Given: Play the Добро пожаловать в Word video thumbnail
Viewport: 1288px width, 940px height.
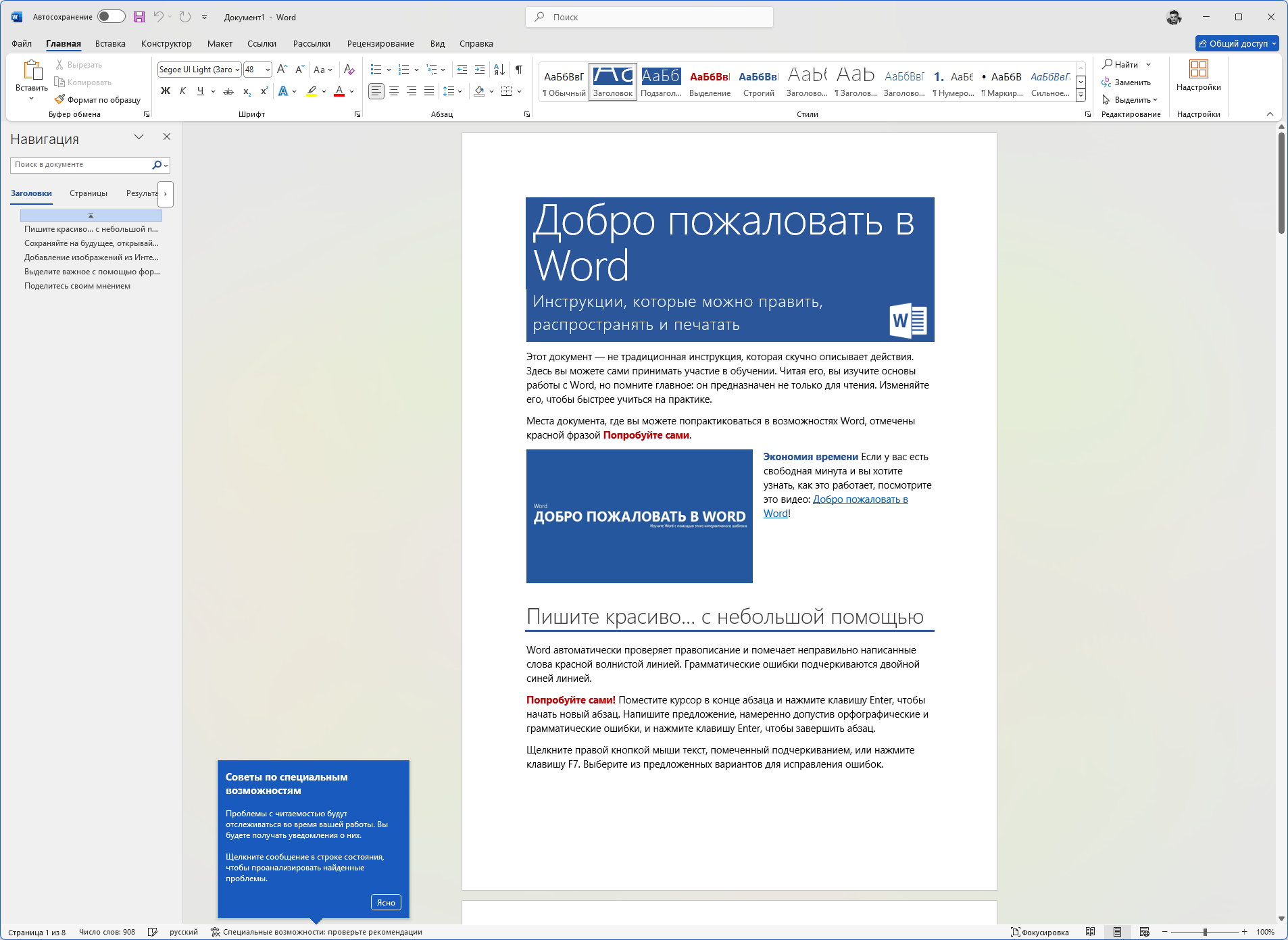Looking at the screenshot, I should (639, 516).
